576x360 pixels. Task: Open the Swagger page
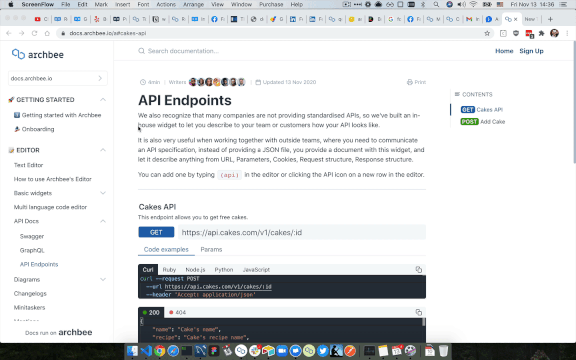tap(32, 236)
